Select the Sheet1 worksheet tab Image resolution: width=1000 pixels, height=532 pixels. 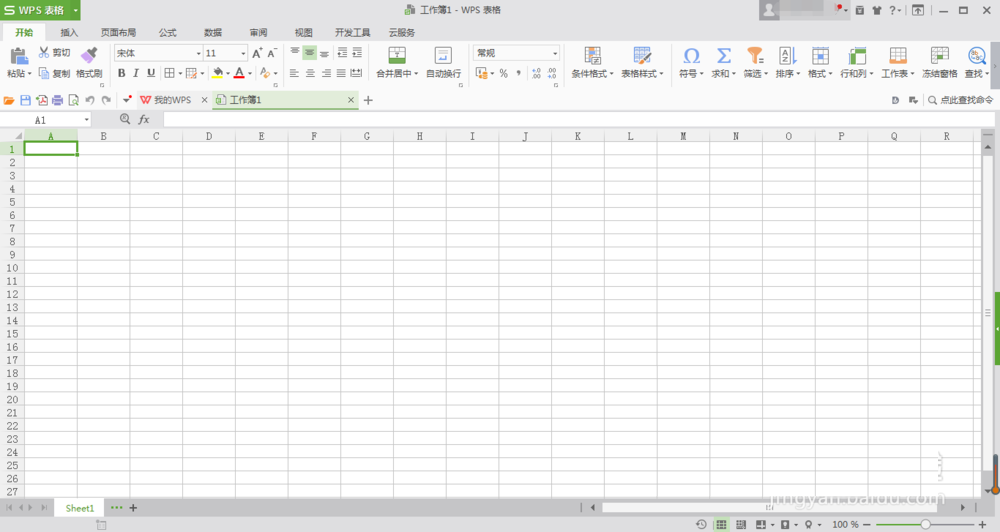(x=80, y=508)
